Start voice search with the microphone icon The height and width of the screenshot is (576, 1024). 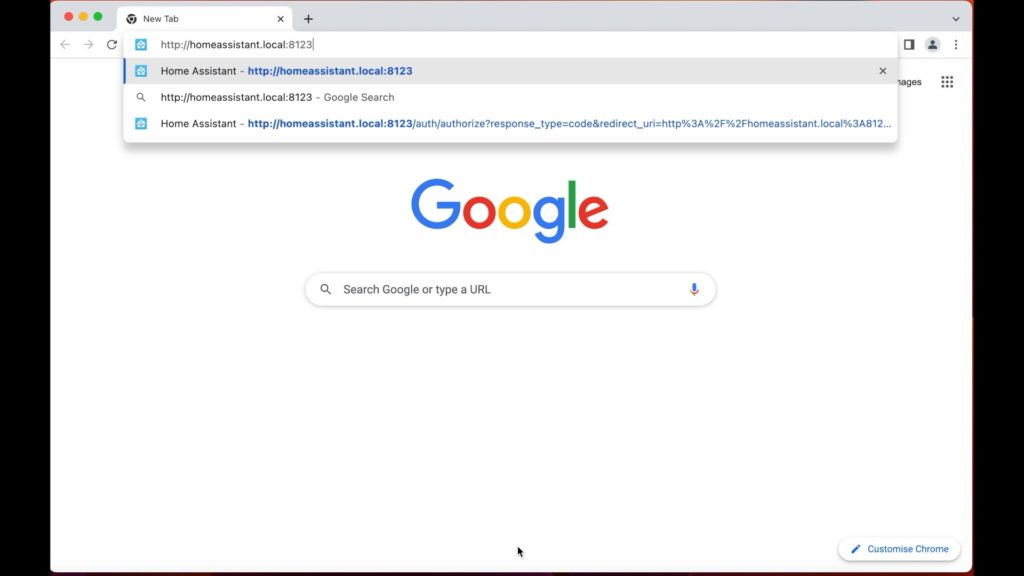click(694, 289)
